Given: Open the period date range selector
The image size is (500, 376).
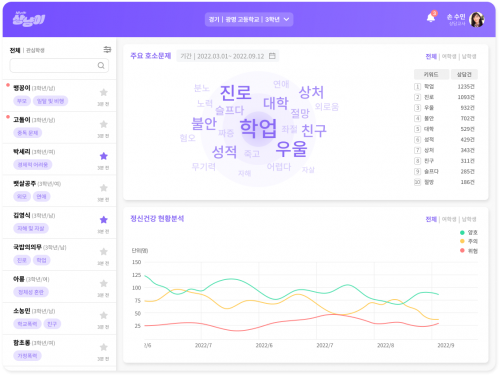Looking at the screenshot, I should [228, 56].
